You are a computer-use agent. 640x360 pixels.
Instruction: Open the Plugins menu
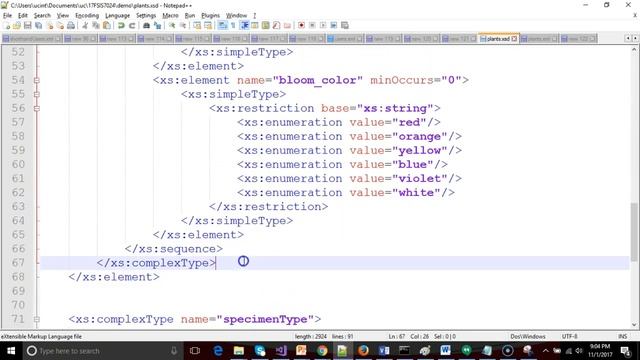(211, 16)
